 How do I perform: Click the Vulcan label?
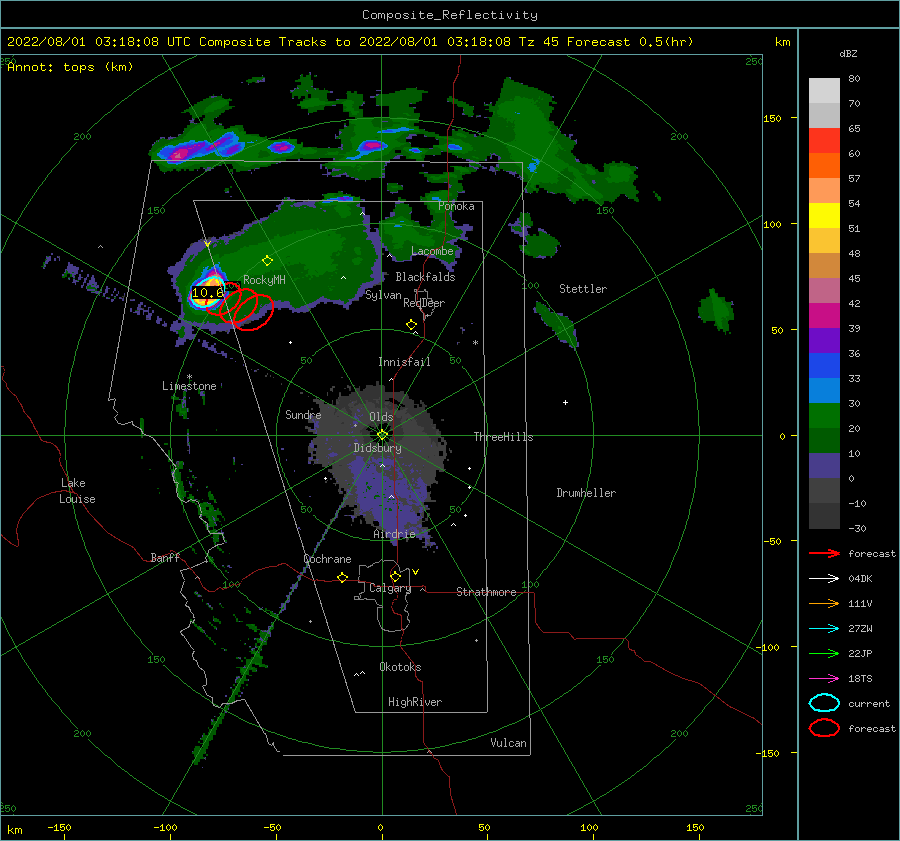(x=509, y=743)
